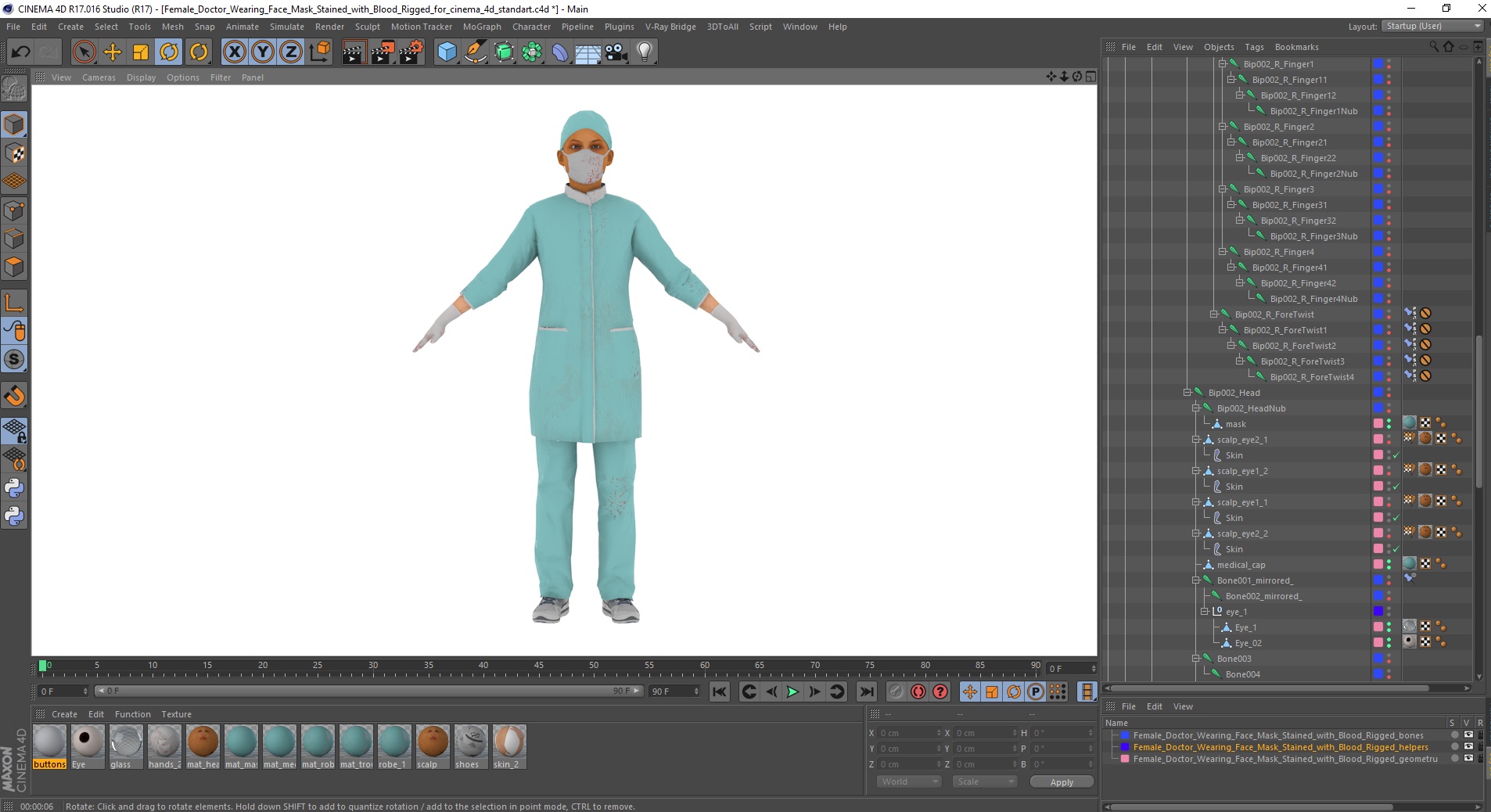Select Bip002_R_Finger32 in object tree
The width and height of the screenshot is (1491, 812).
coord(1299,221)
